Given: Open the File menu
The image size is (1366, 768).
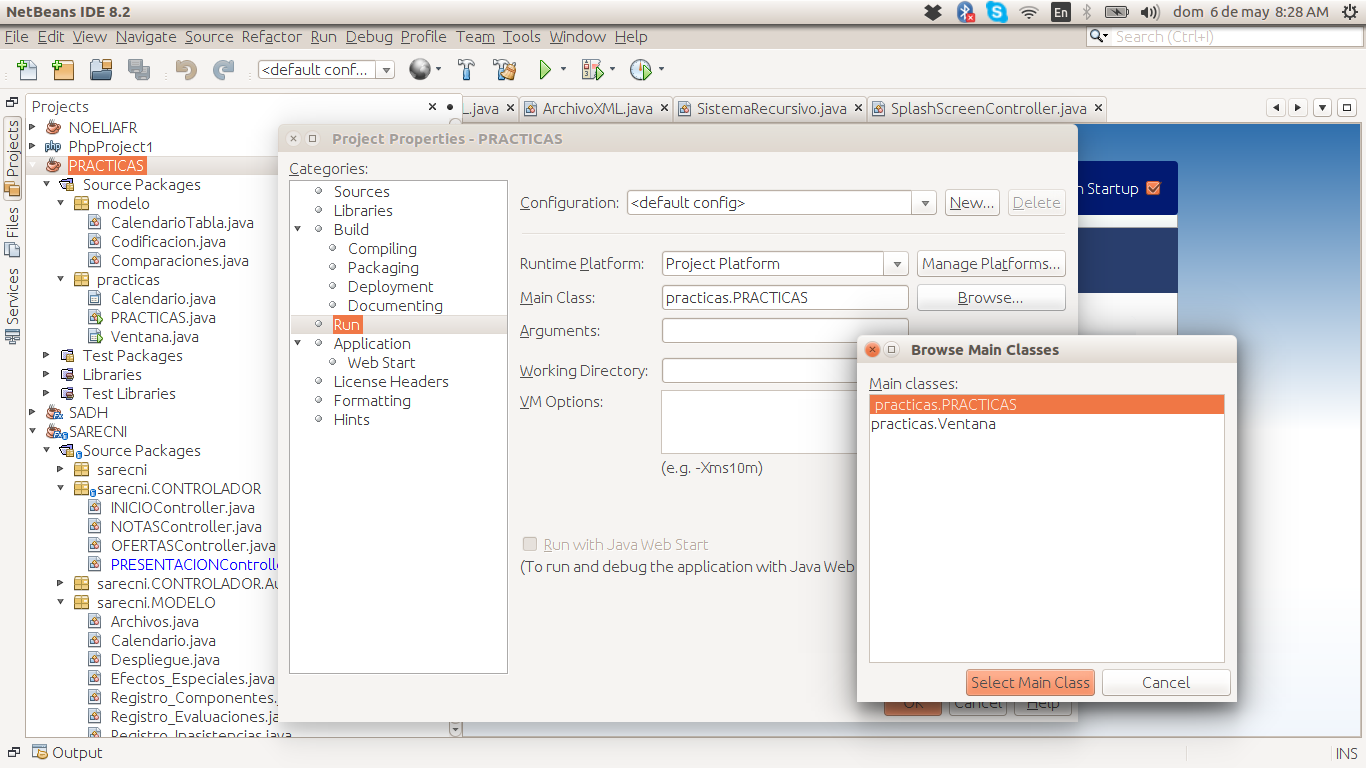Looking at the screenshot, I should 16,36.
